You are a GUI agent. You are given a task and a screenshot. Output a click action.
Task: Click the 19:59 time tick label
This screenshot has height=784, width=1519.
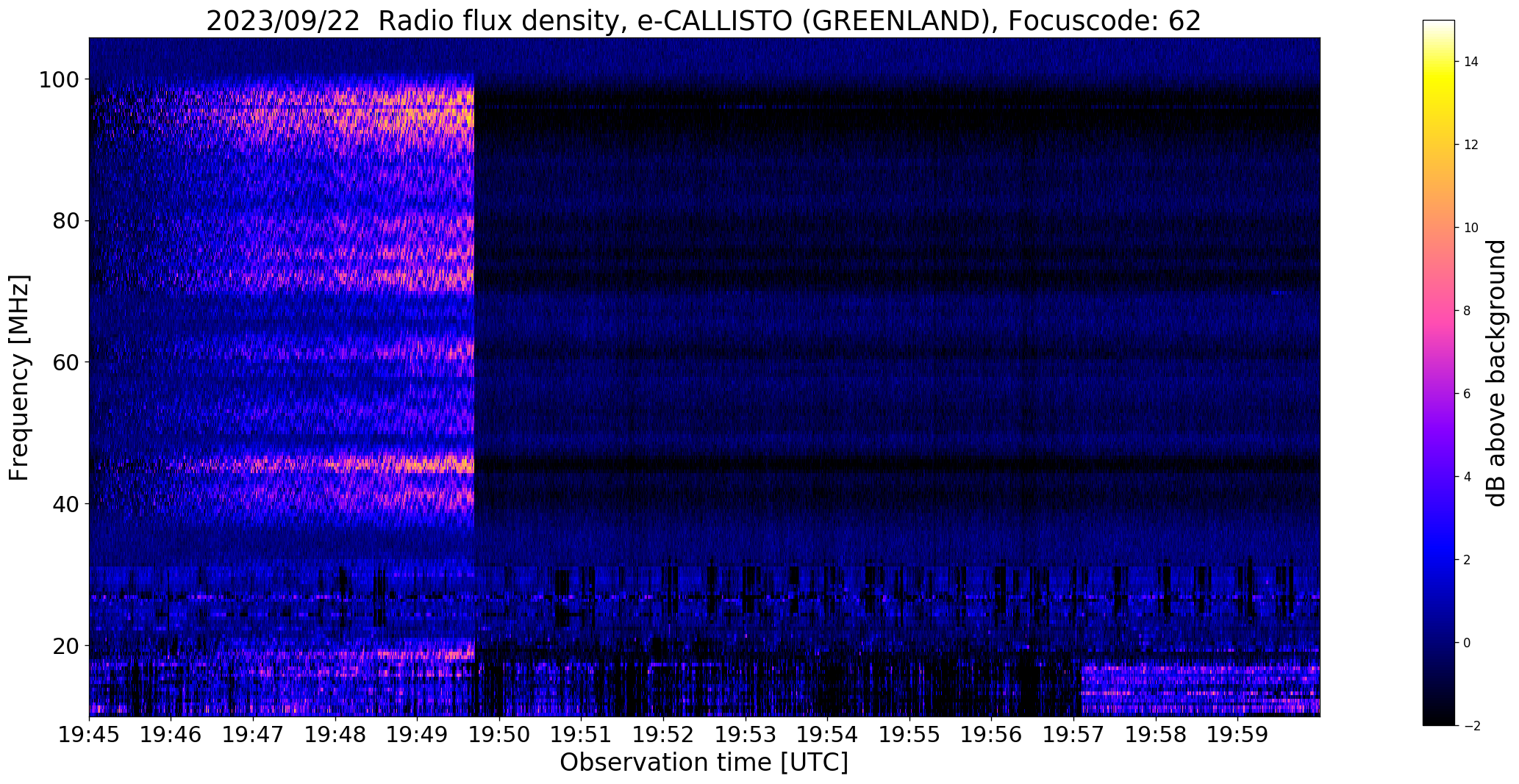1238,734
